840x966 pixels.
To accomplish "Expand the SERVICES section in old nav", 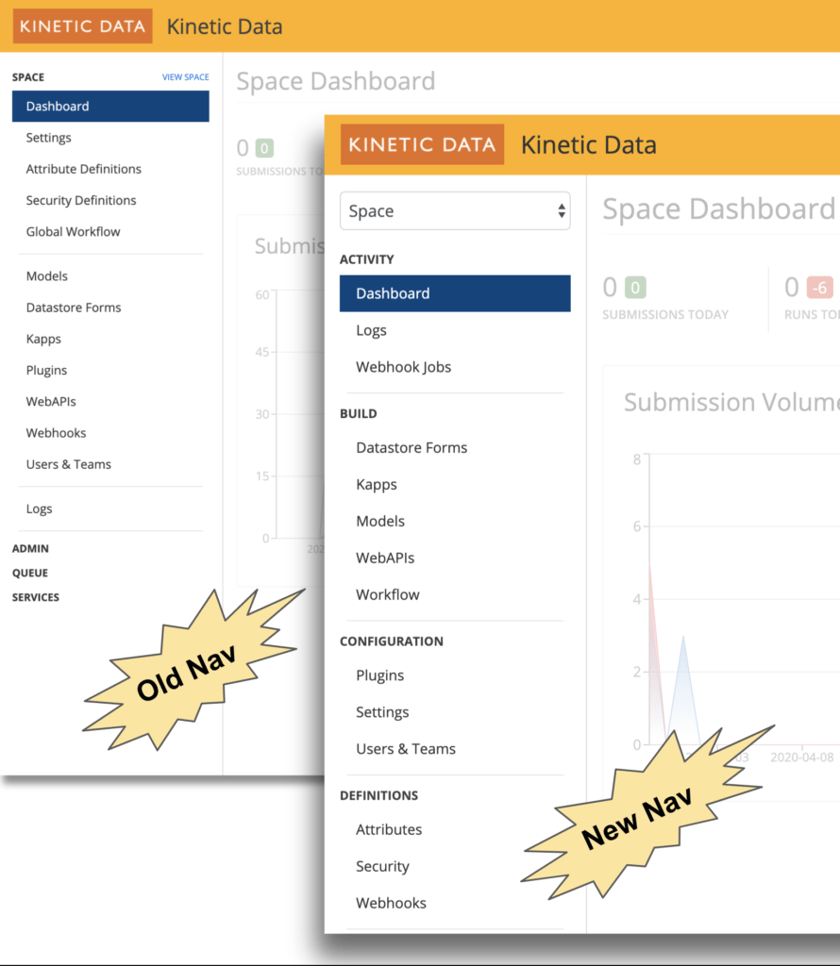I will (36, 597).
